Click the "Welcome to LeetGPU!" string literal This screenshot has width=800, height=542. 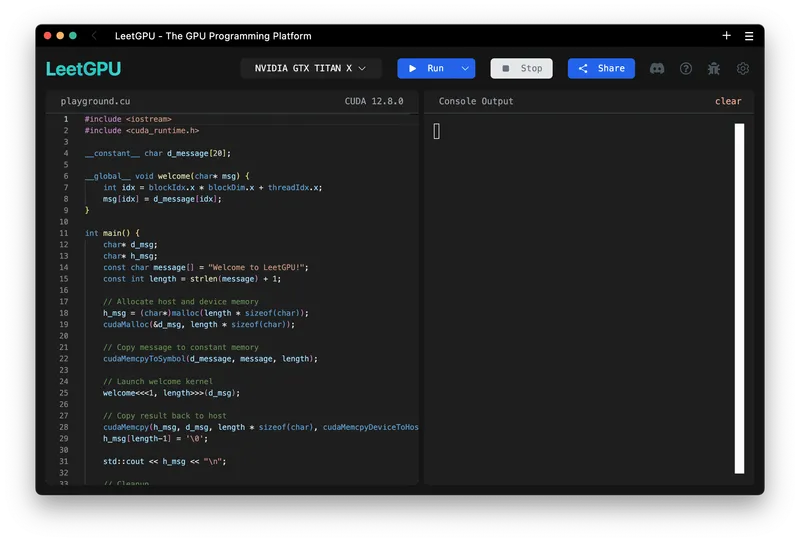pos(256,267)
